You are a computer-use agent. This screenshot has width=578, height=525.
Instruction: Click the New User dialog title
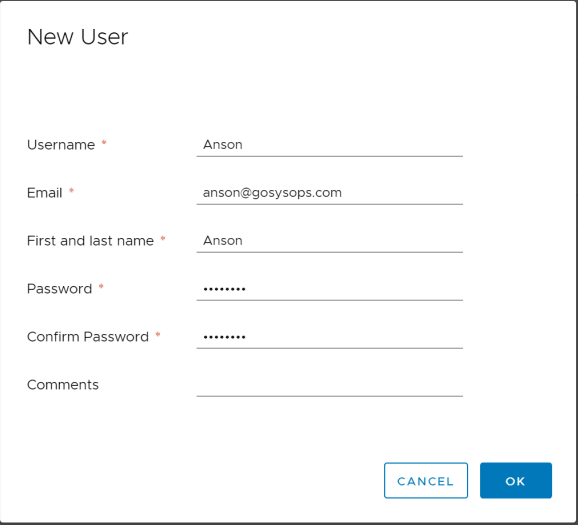click(x=77, y=37)
